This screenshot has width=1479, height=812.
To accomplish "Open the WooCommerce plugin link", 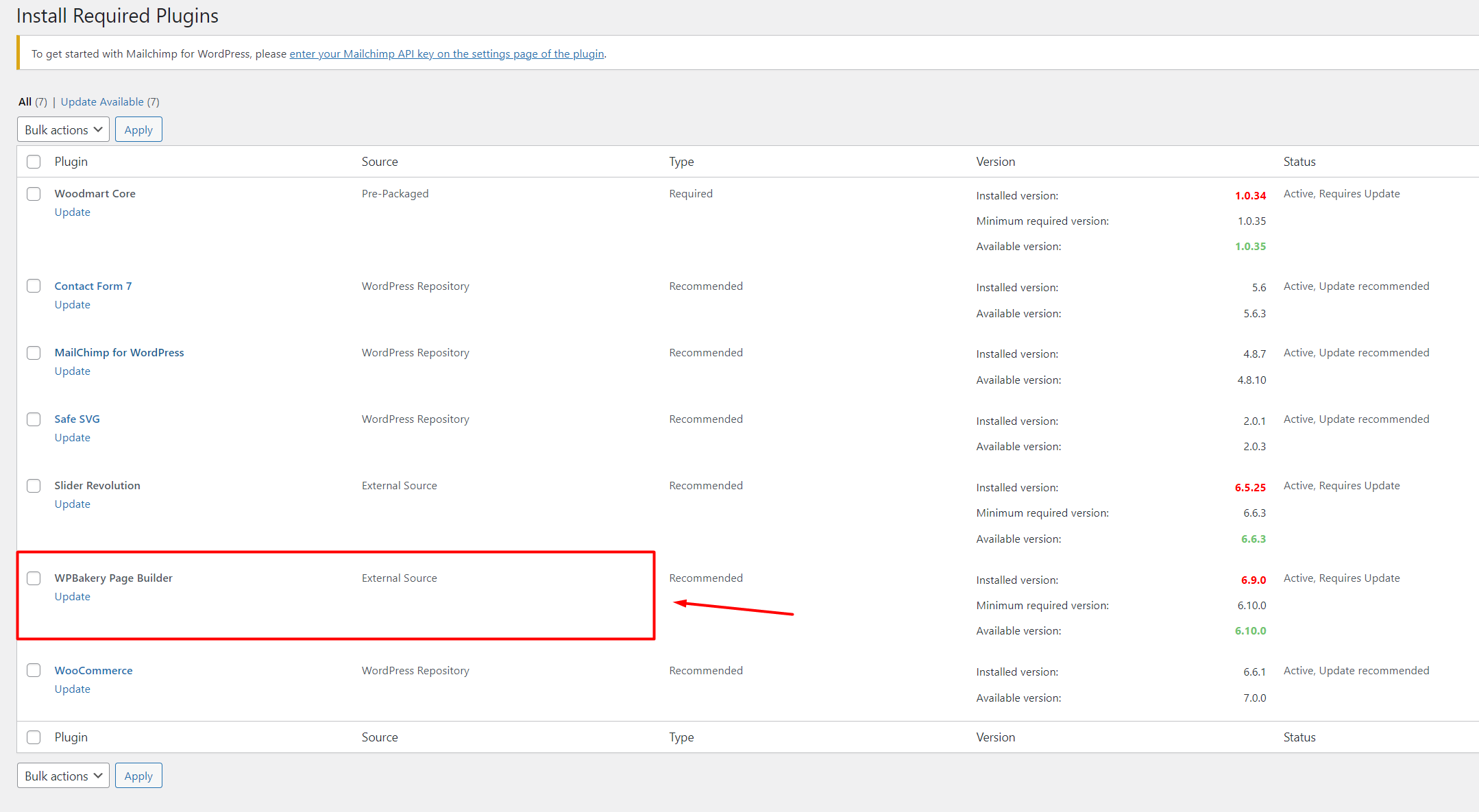I will (x=94, y=671).
